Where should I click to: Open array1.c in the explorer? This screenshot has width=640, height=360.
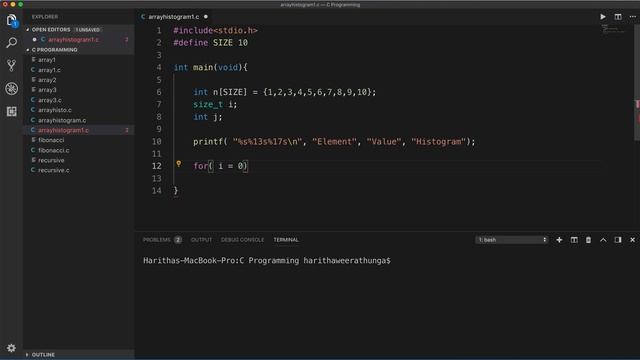(49, 70)
